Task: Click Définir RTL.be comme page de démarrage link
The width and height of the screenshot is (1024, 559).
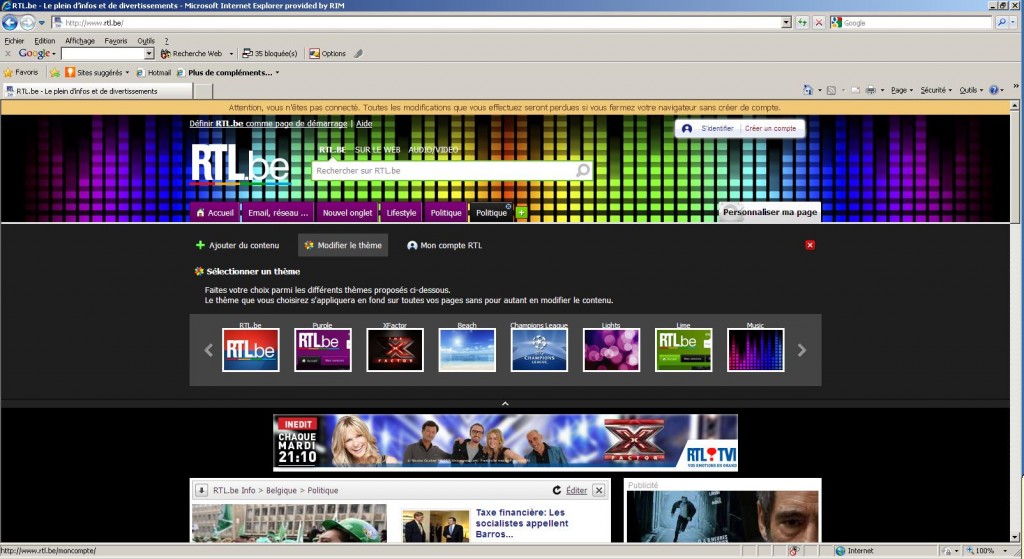Action: click(x=268, y=123)
